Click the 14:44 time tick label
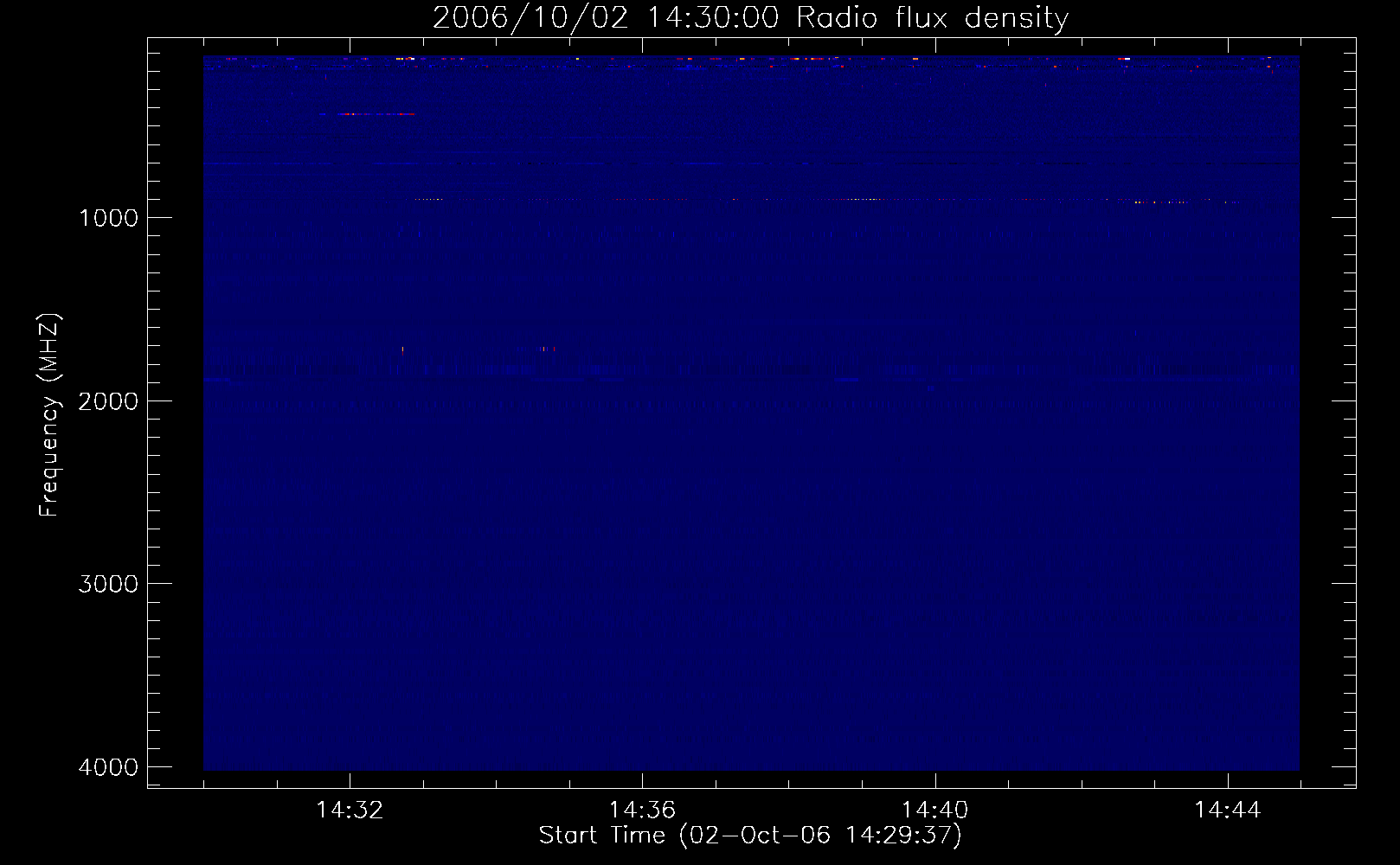1400x865 pixels. (1228, 811)
